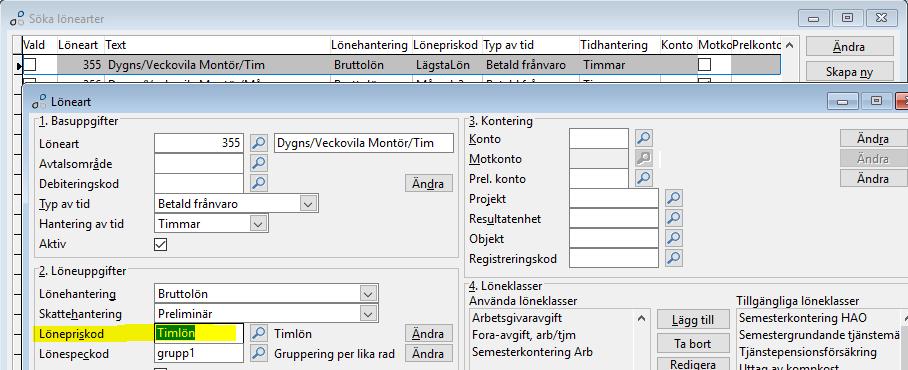
Task: Open lookup magnifier for Prel. konto
Action: click(x=643, y=178)
